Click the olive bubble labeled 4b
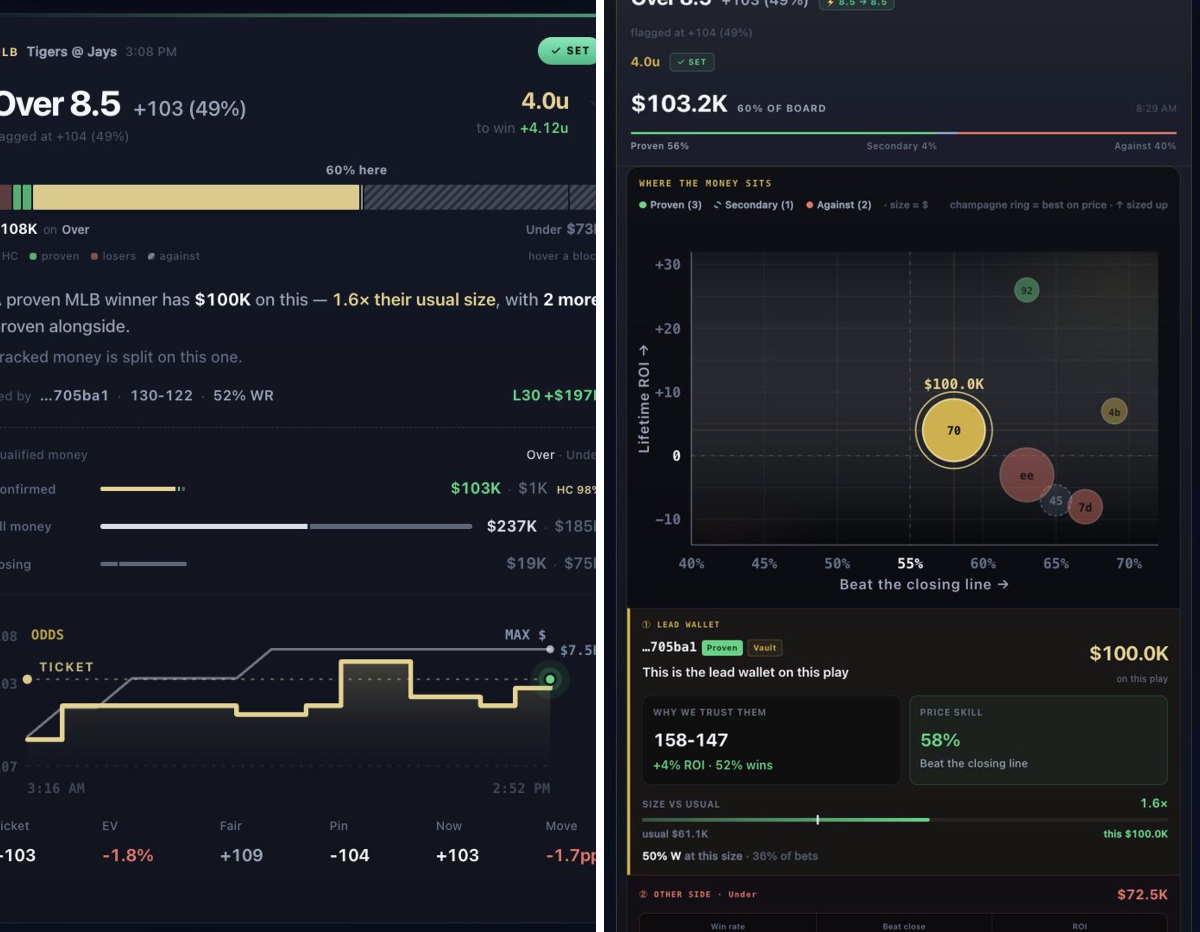Image resolution: width=1200 pixels, height=932 pixels. [1114, 411]
